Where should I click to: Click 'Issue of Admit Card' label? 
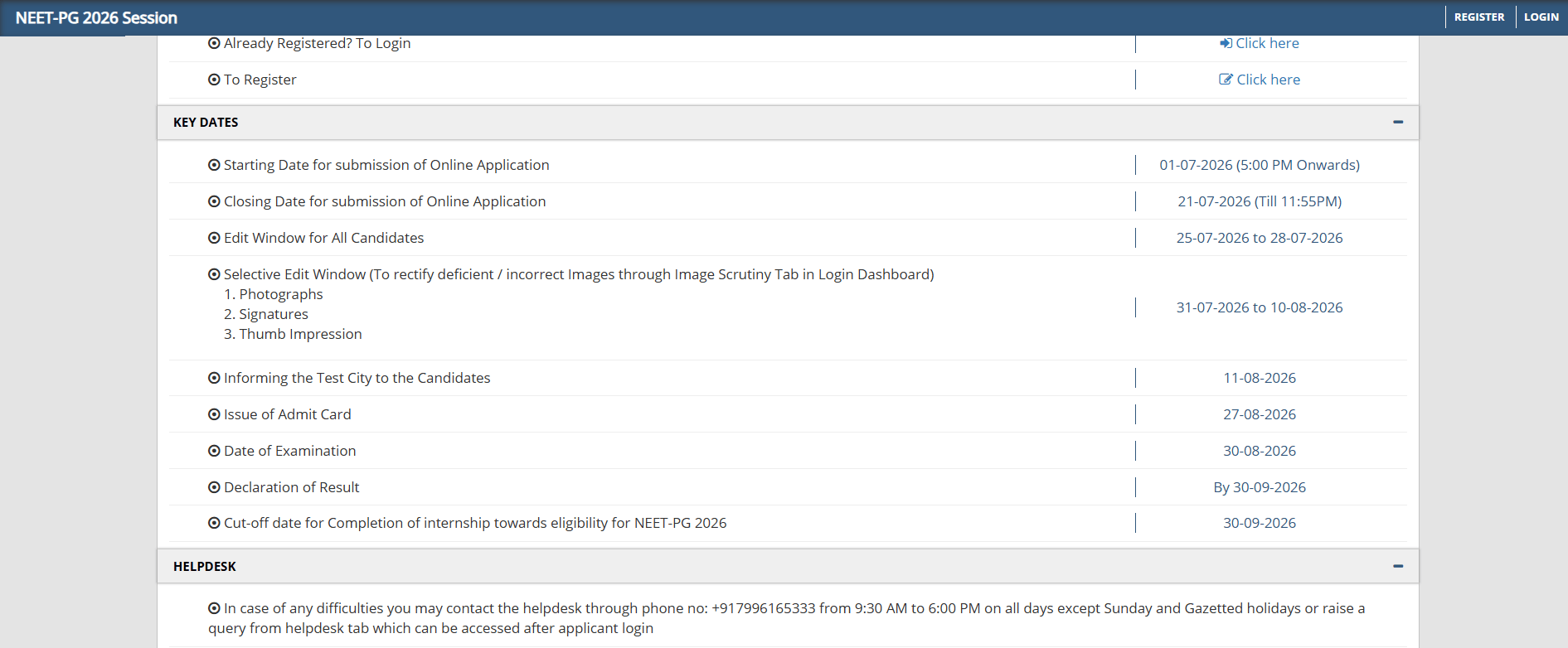point(287,414)
